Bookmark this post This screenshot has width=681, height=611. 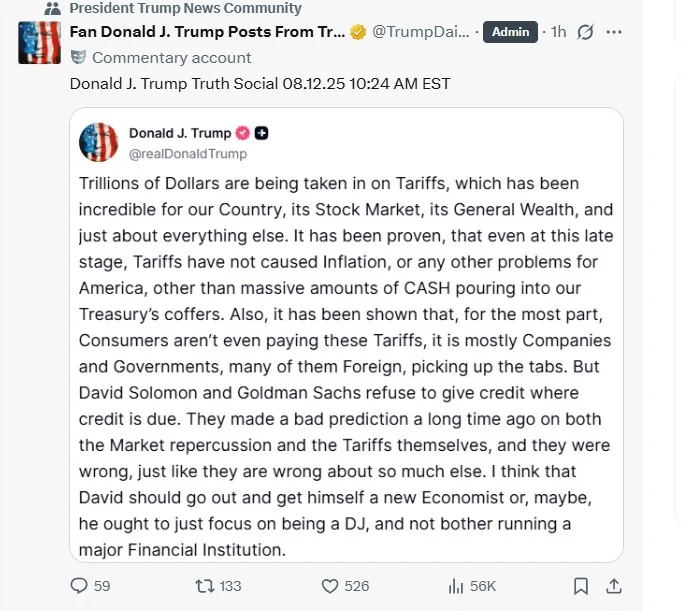pyautogui.click(x=581, y=585)
